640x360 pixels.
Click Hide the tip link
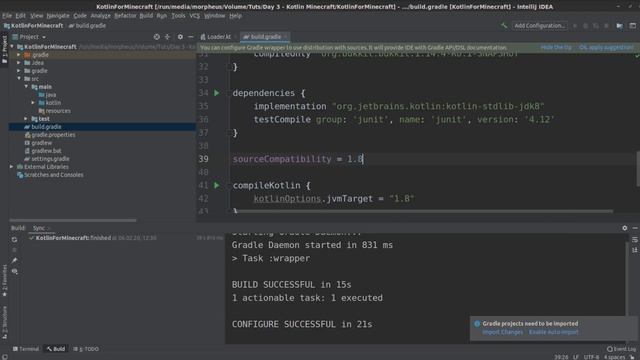(556, 47)
